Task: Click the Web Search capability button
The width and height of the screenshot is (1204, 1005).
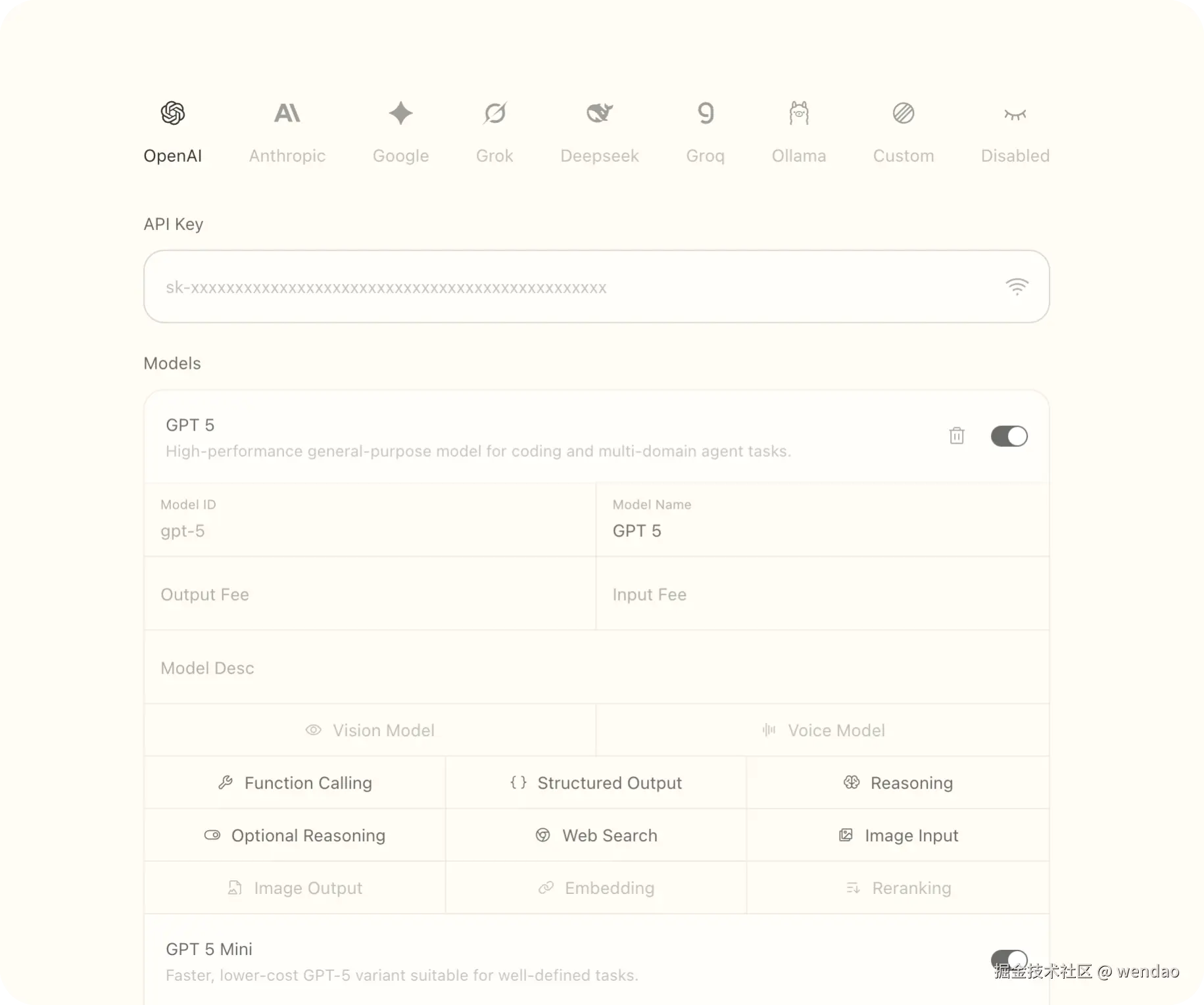Action: (596, 835)
